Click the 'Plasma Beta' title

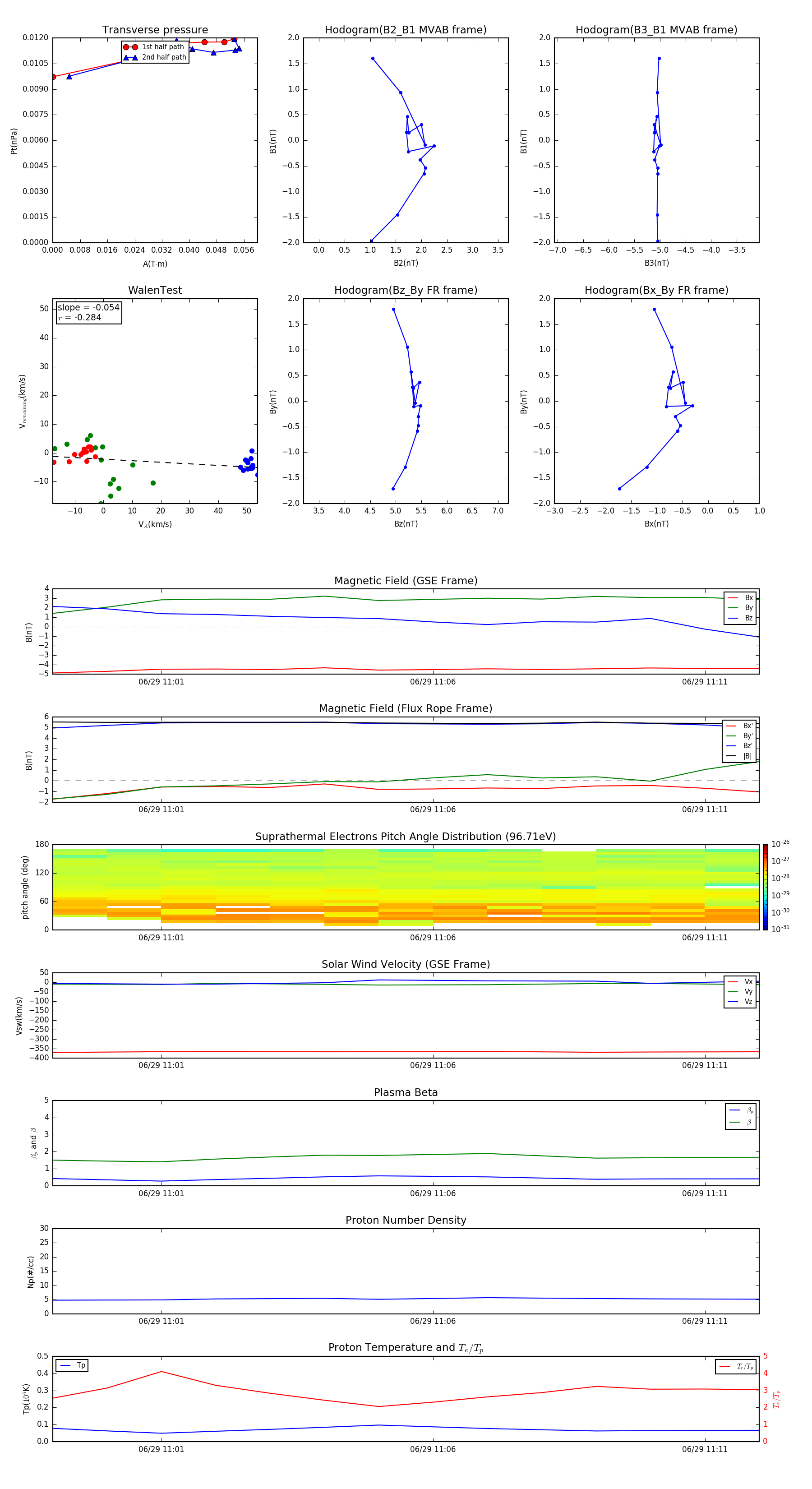tap(406, 1092)
